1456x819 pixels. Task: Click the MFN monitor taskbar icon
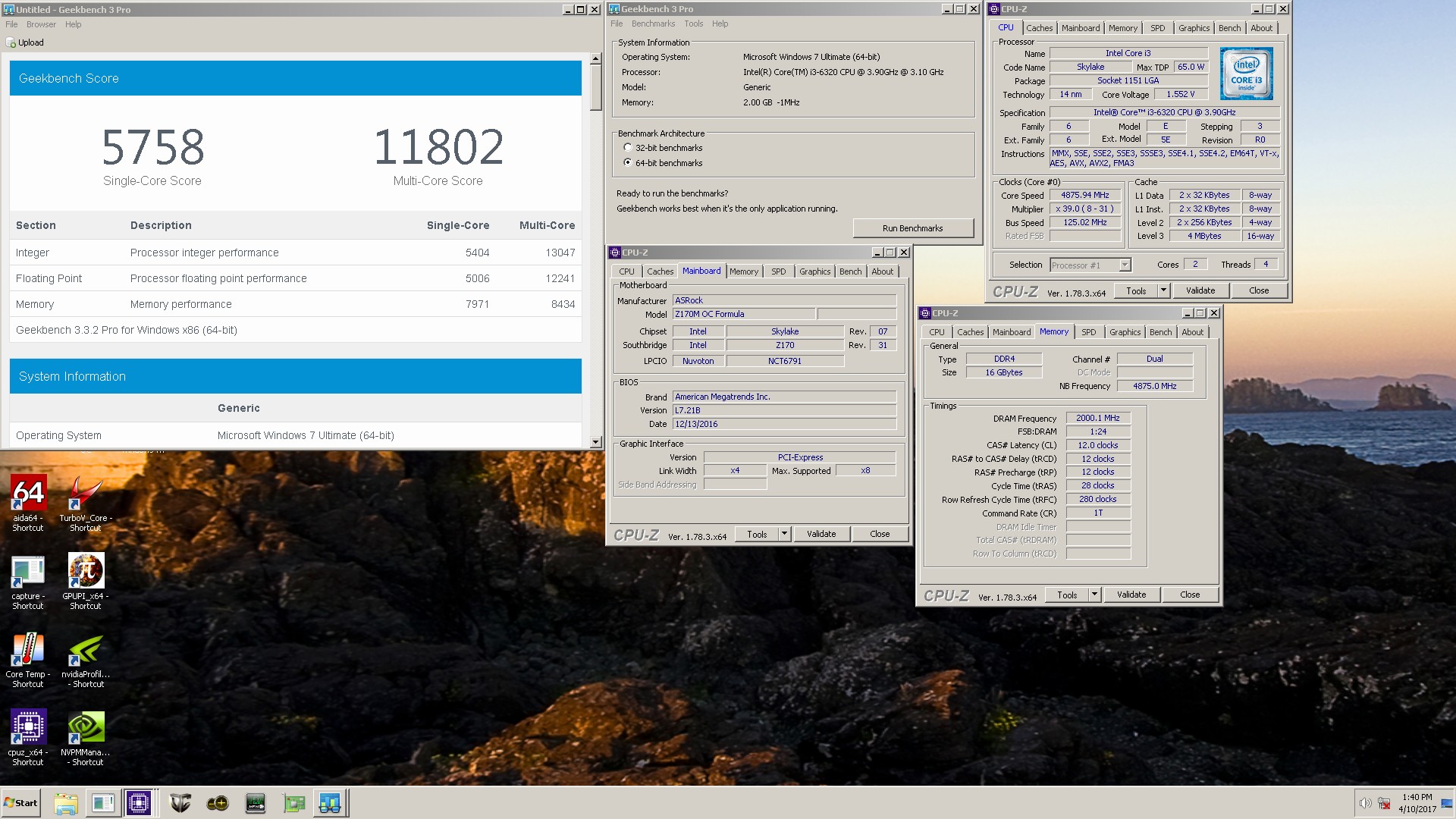tap(256, 803)
